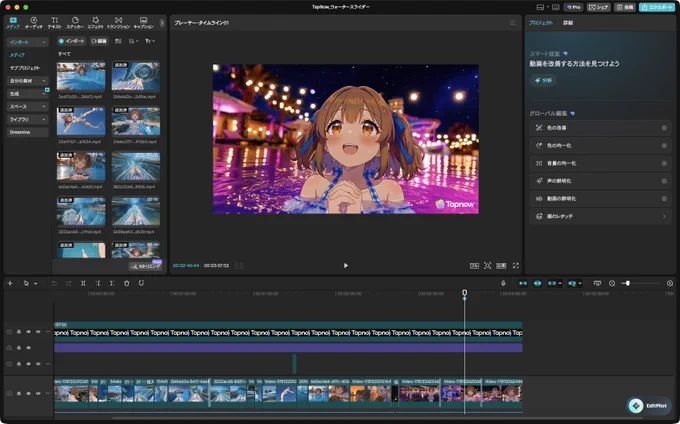Hide the main video track
The image size is (680, 424).
click(x=29, y=394)
